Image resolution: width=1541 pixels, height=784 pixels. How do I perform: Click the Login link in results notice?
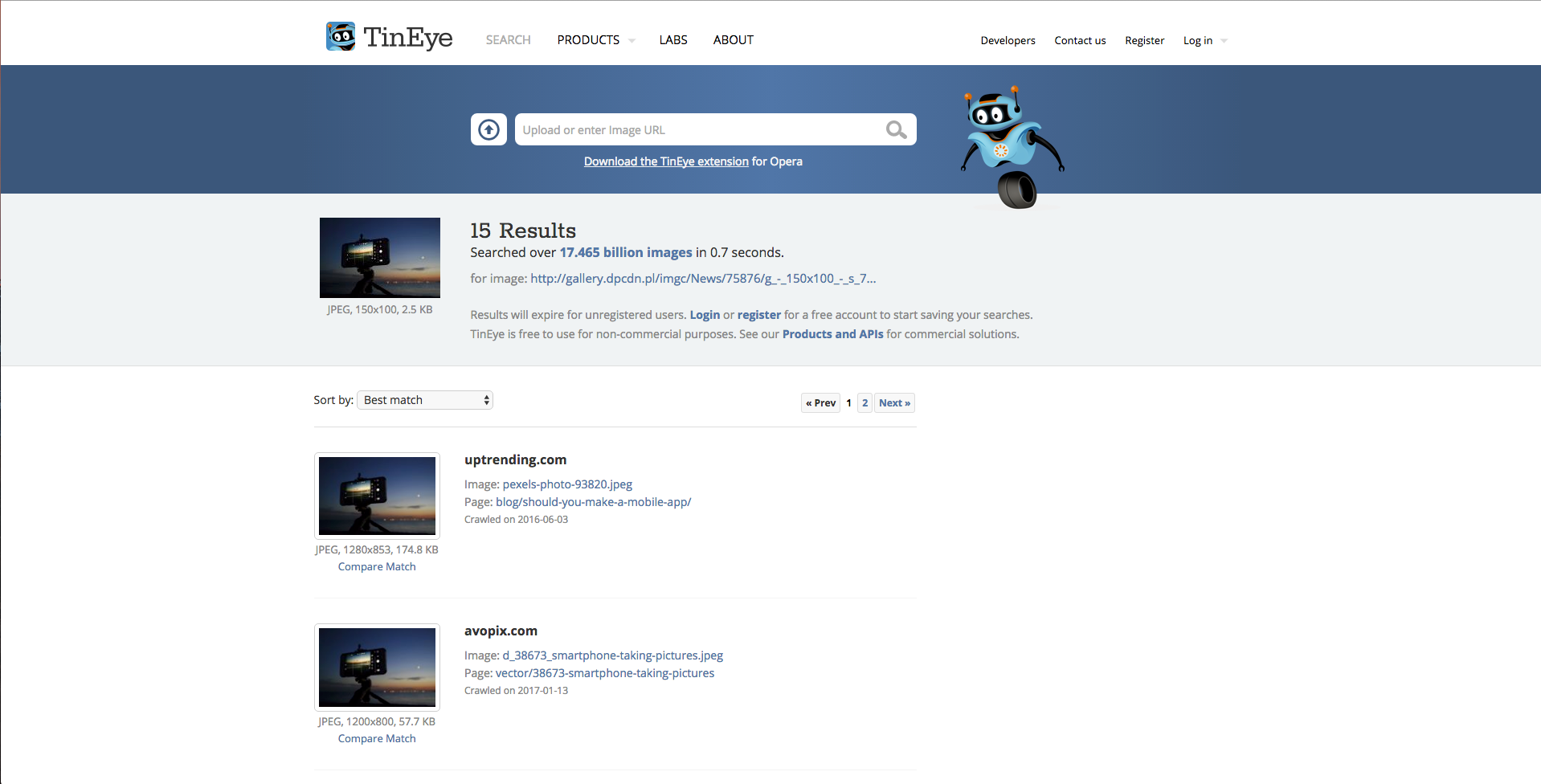coord(705,315)
